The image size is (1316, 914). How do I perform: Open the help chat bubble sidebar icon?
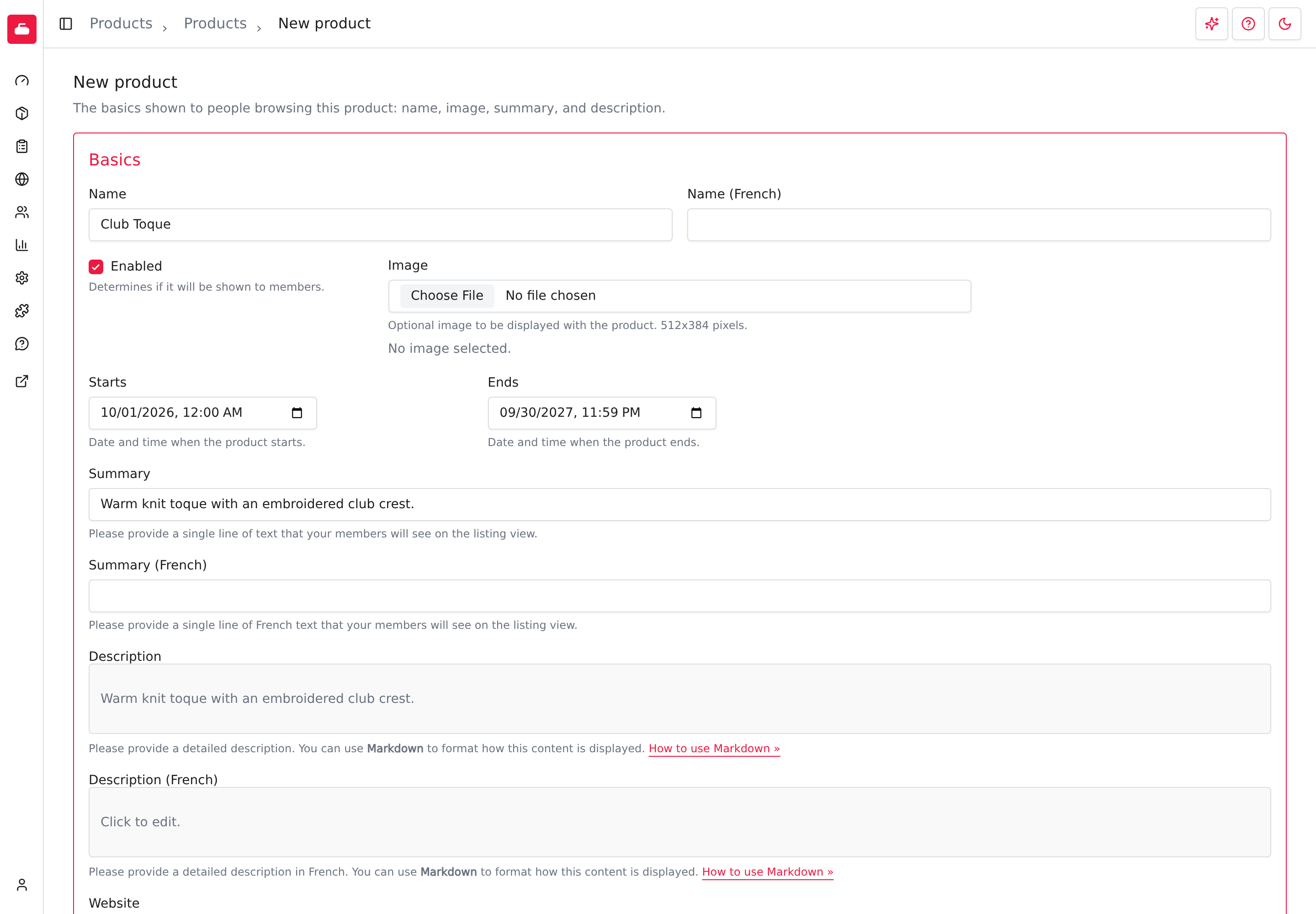pyautogui.click(x=22, y=344)
